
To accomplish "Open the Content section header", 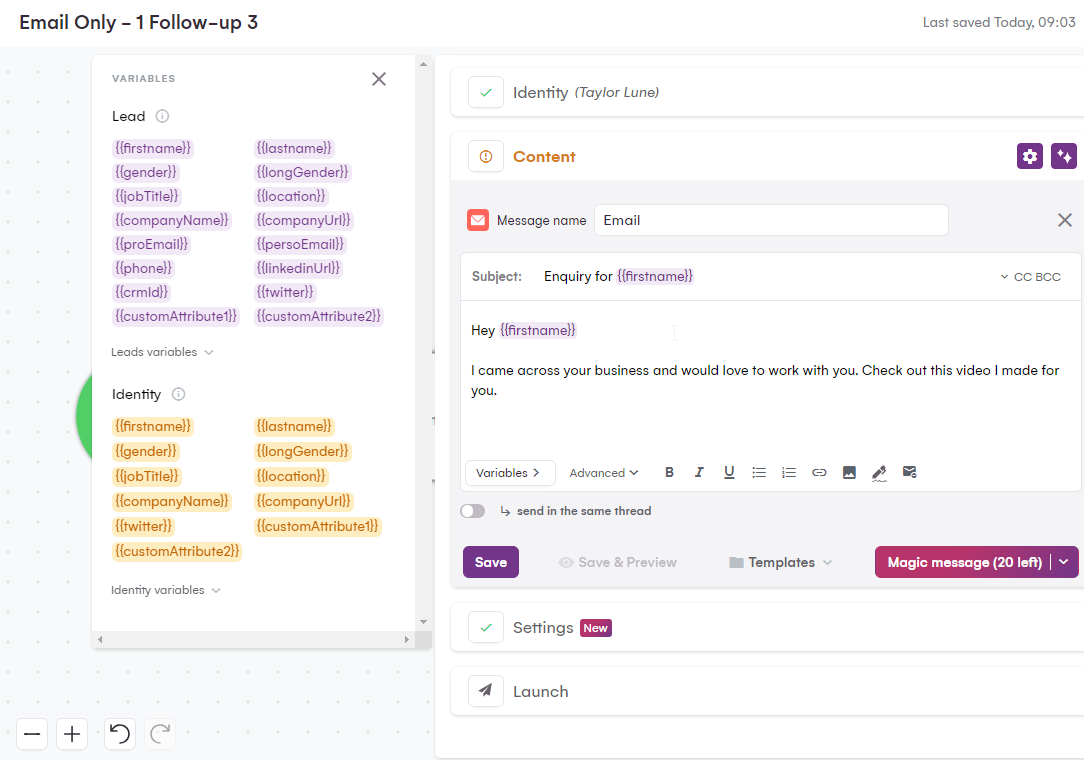I will (x=767, y=156).
